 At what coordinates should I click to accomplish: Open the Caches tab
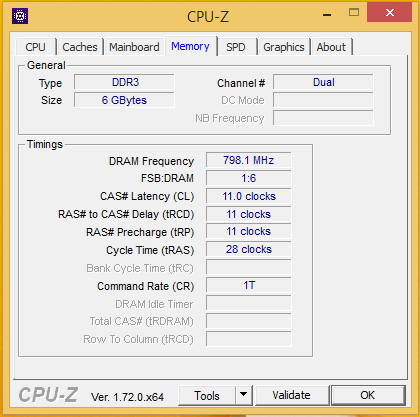pos(80,47)
